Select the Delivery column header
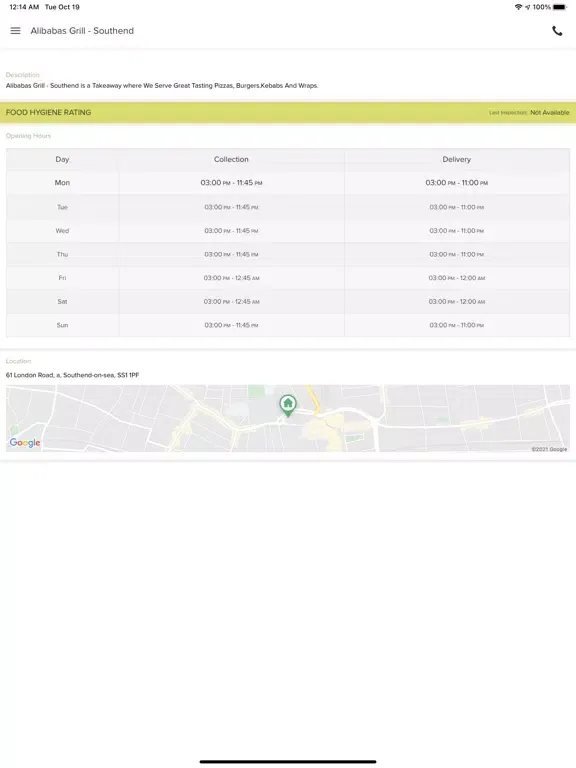This screenshot has height=768, width=576. tap(456, 159)
